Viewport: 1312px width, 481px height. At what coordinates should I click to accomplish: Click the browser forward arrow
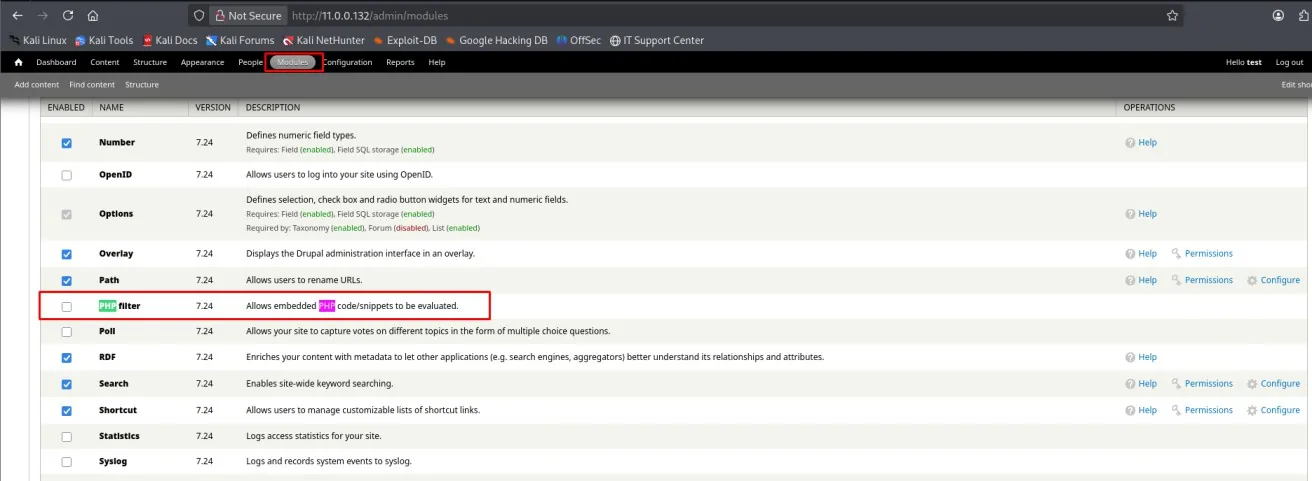pos(42,16)
